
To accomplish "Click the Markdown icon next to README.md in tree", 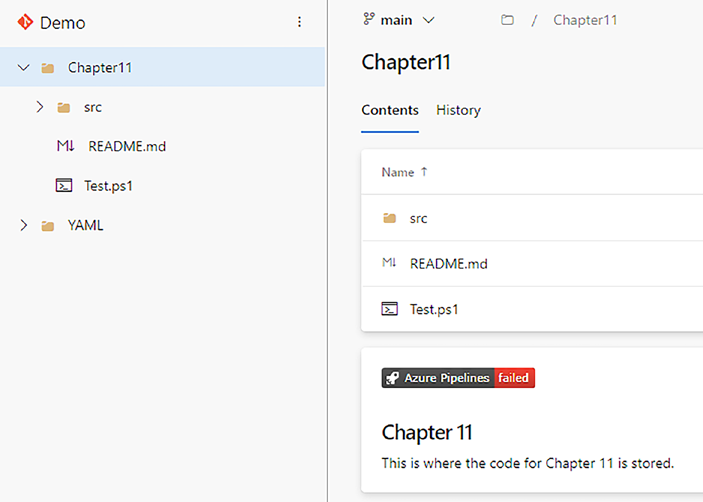I will 66,146.
